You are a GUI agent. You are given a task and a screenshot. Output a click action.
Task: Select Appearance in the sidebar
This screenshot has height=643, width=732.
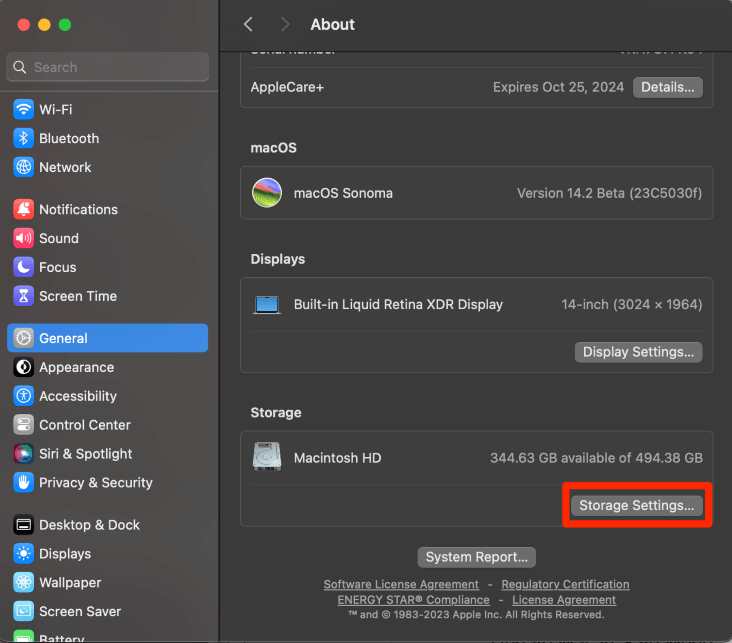76,367
